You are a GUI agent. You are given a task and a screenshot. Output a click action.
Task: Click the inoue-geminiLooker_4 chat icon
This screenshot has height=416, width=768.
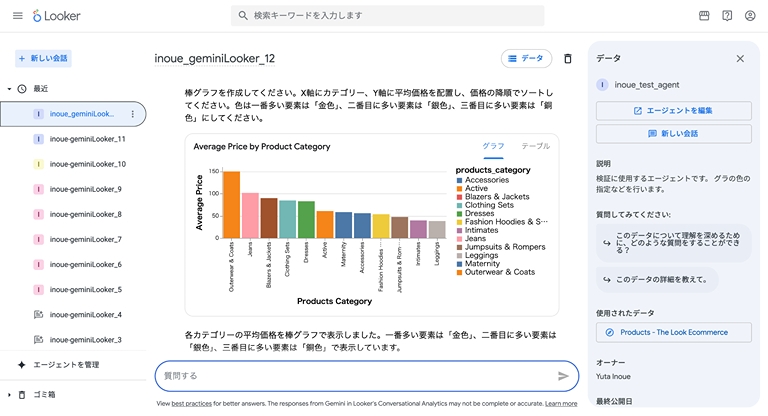(x=38, y=315)
